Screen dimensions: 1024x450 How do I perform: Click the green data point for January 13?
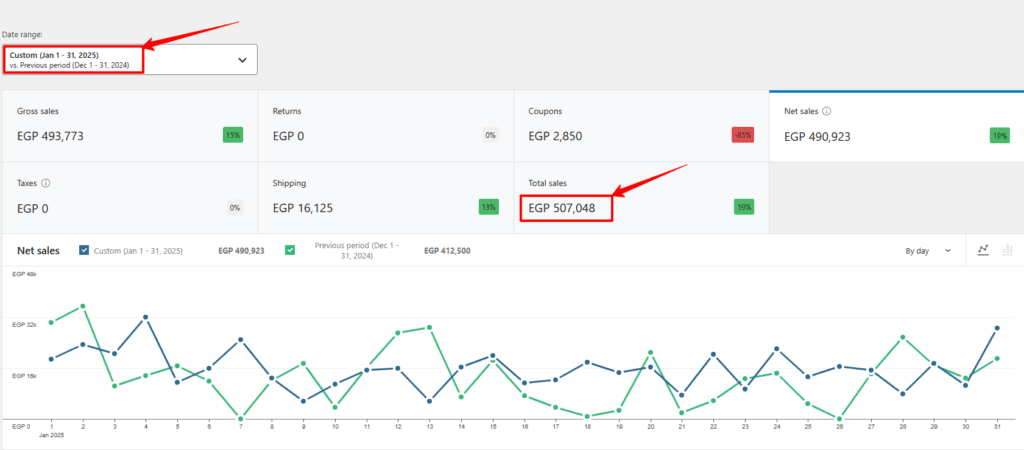430,327
